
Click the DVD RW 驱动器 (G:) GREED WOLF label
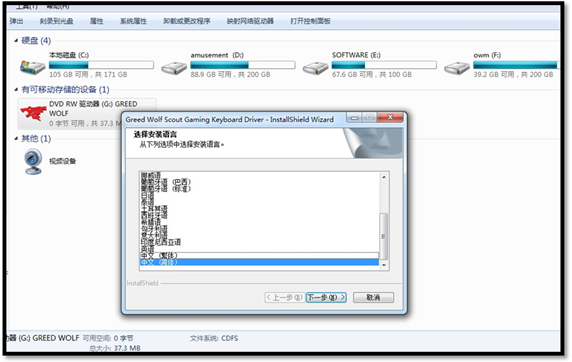pyautogui.click(x=93, y=109)
